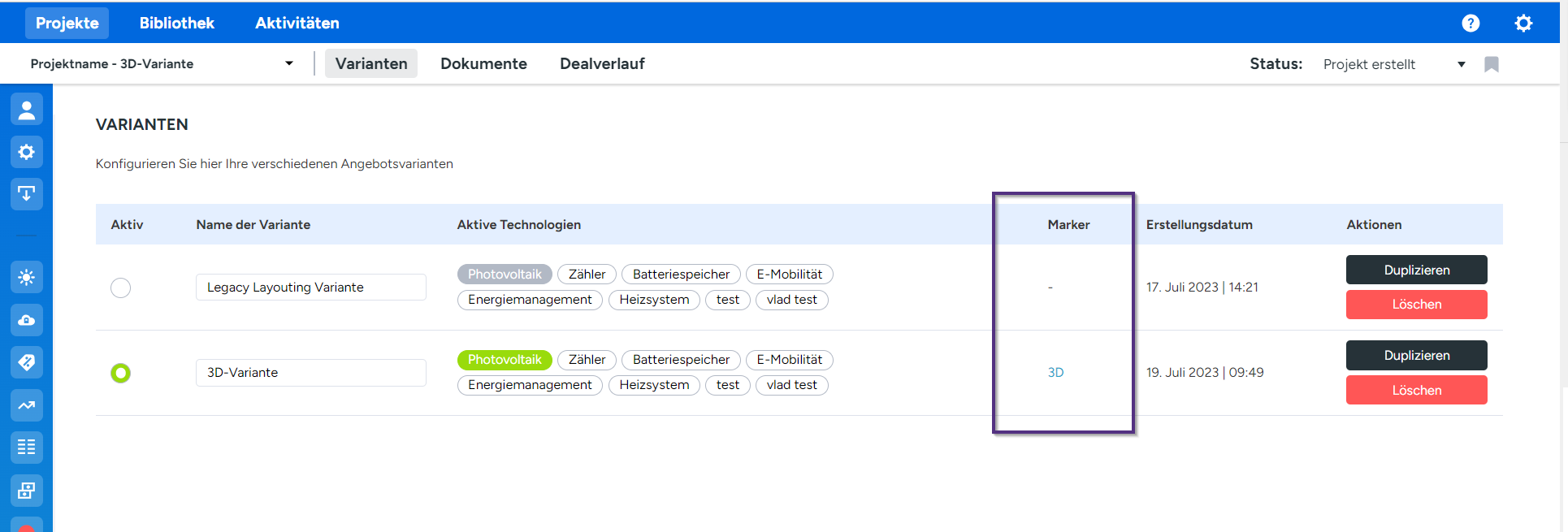Viewport: 1568px width, 532px height.
Task: Click the price tag sidebar icon
Action: tap(26, 362)
